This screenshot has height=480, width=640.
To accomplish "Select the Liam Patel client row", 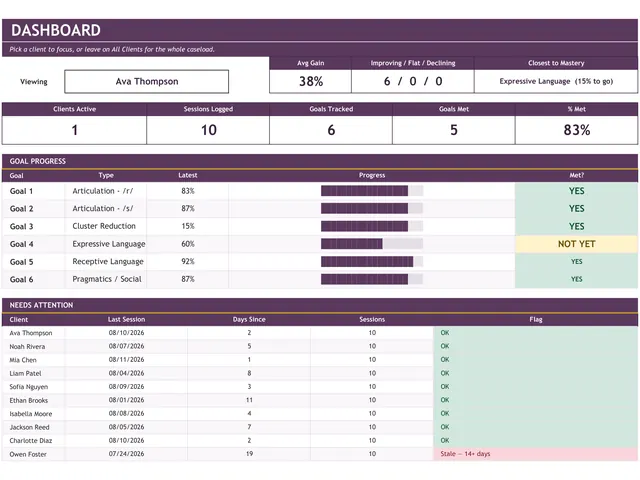I will (x=320, y=373).
